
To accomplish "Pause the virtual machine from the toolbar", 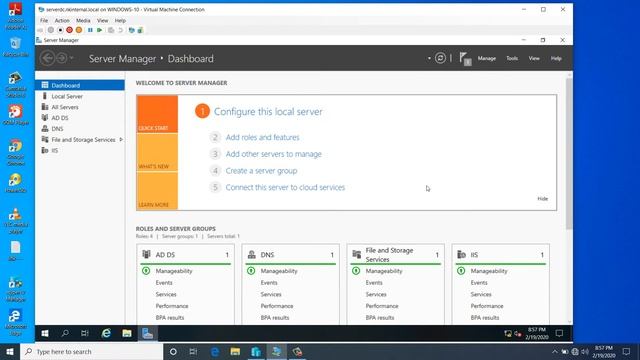I will (90, 30).
